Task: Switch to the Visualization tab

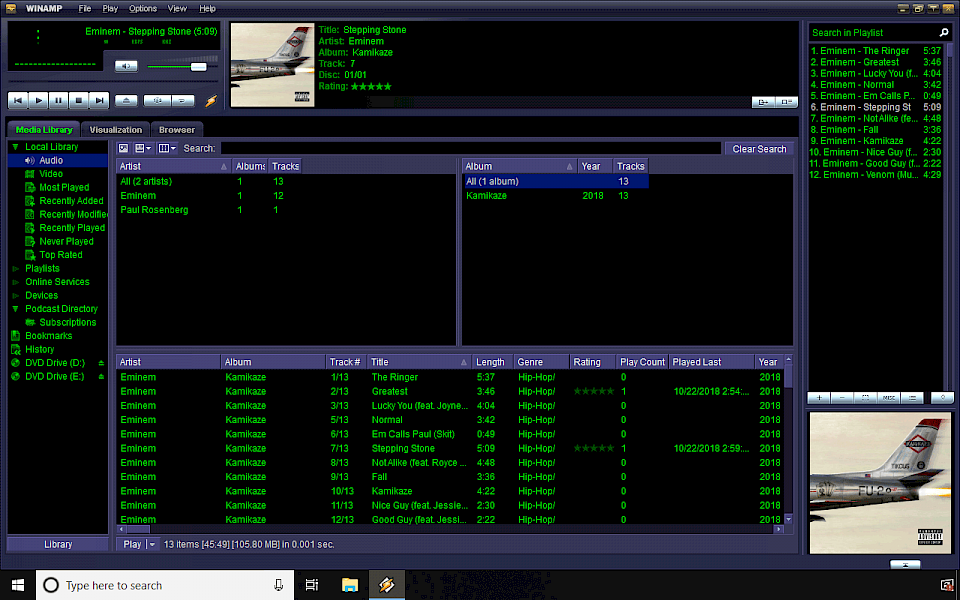Action: tap(116, 130)
